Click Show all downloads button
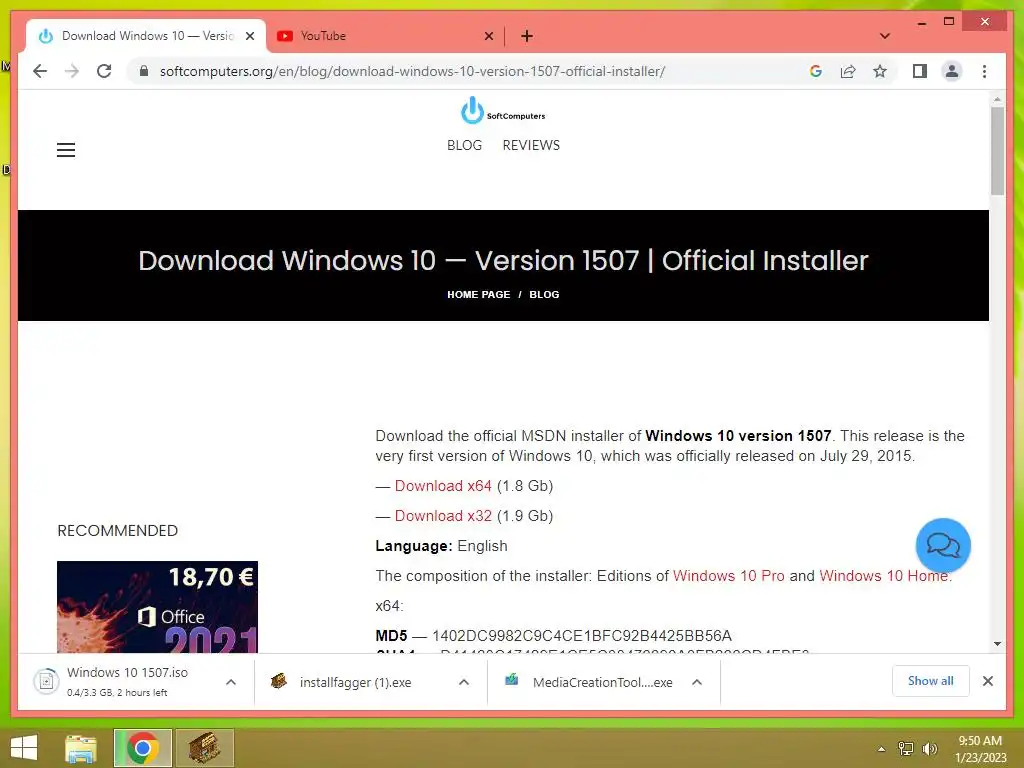 (931, 681)
